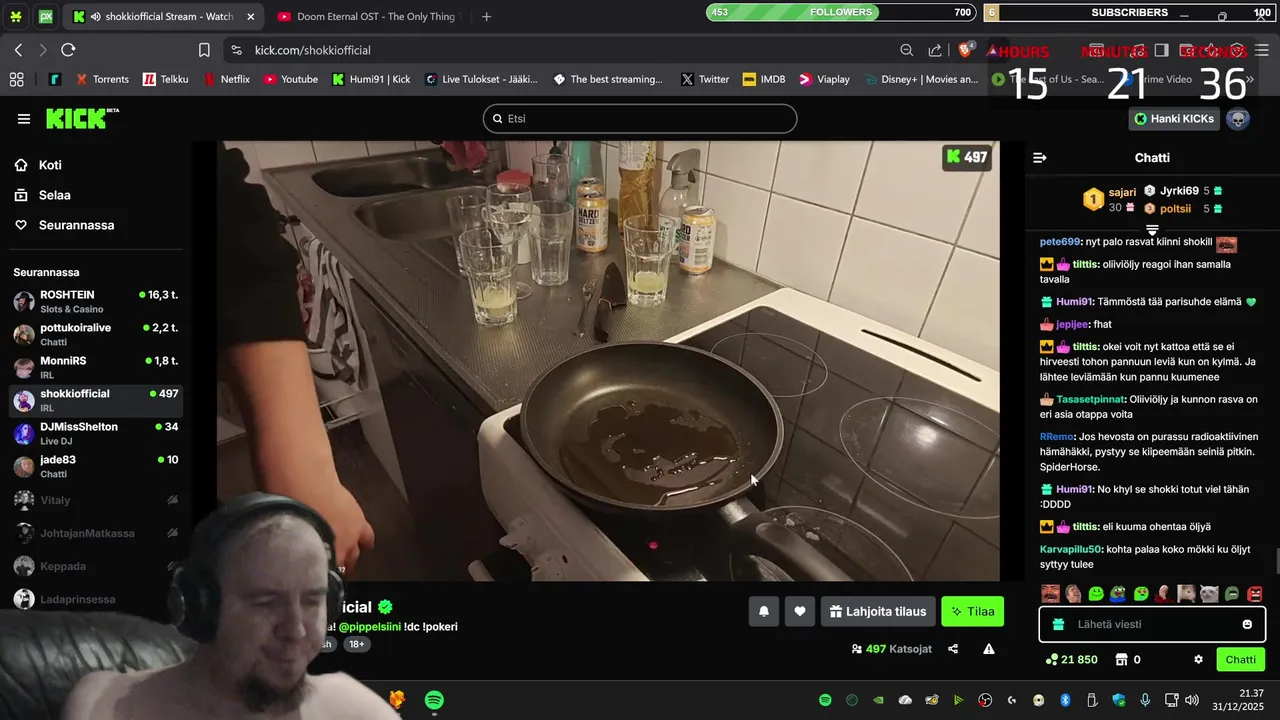Open the Twitter bookmark
1280x720 pixels.
(705, 79)
